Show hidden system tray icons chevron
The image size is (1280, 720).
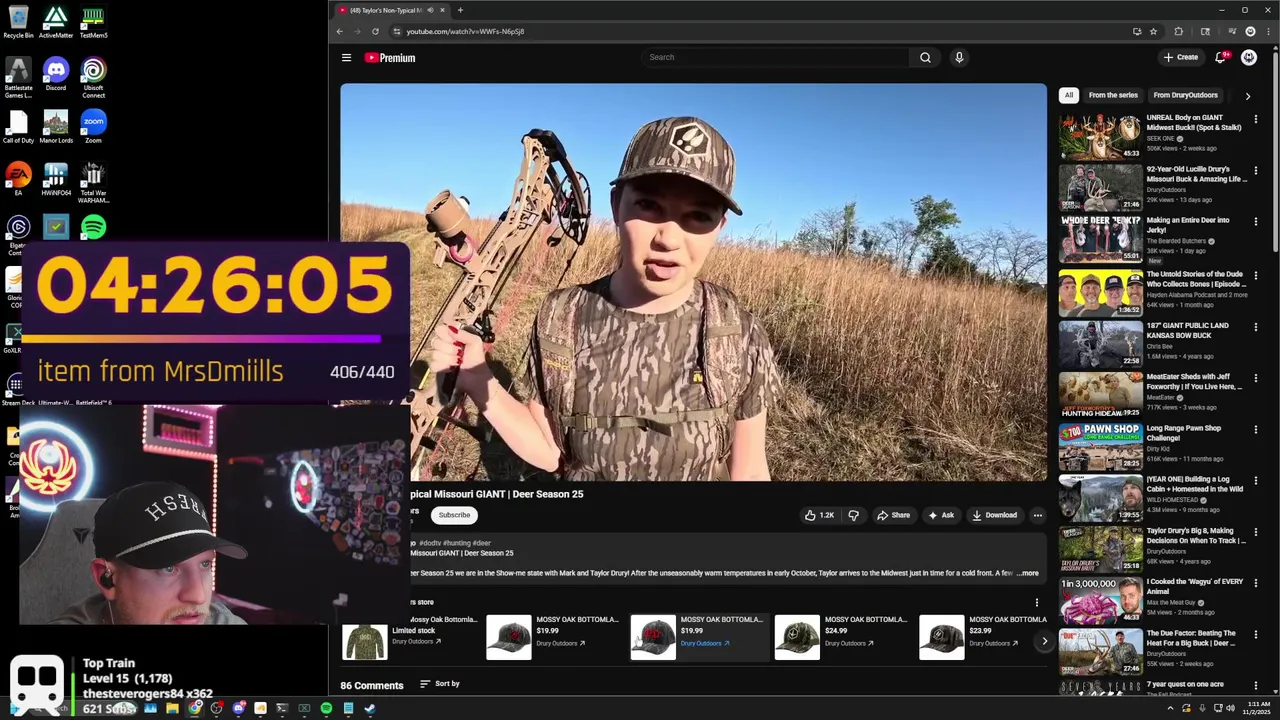pos(1170,708)
